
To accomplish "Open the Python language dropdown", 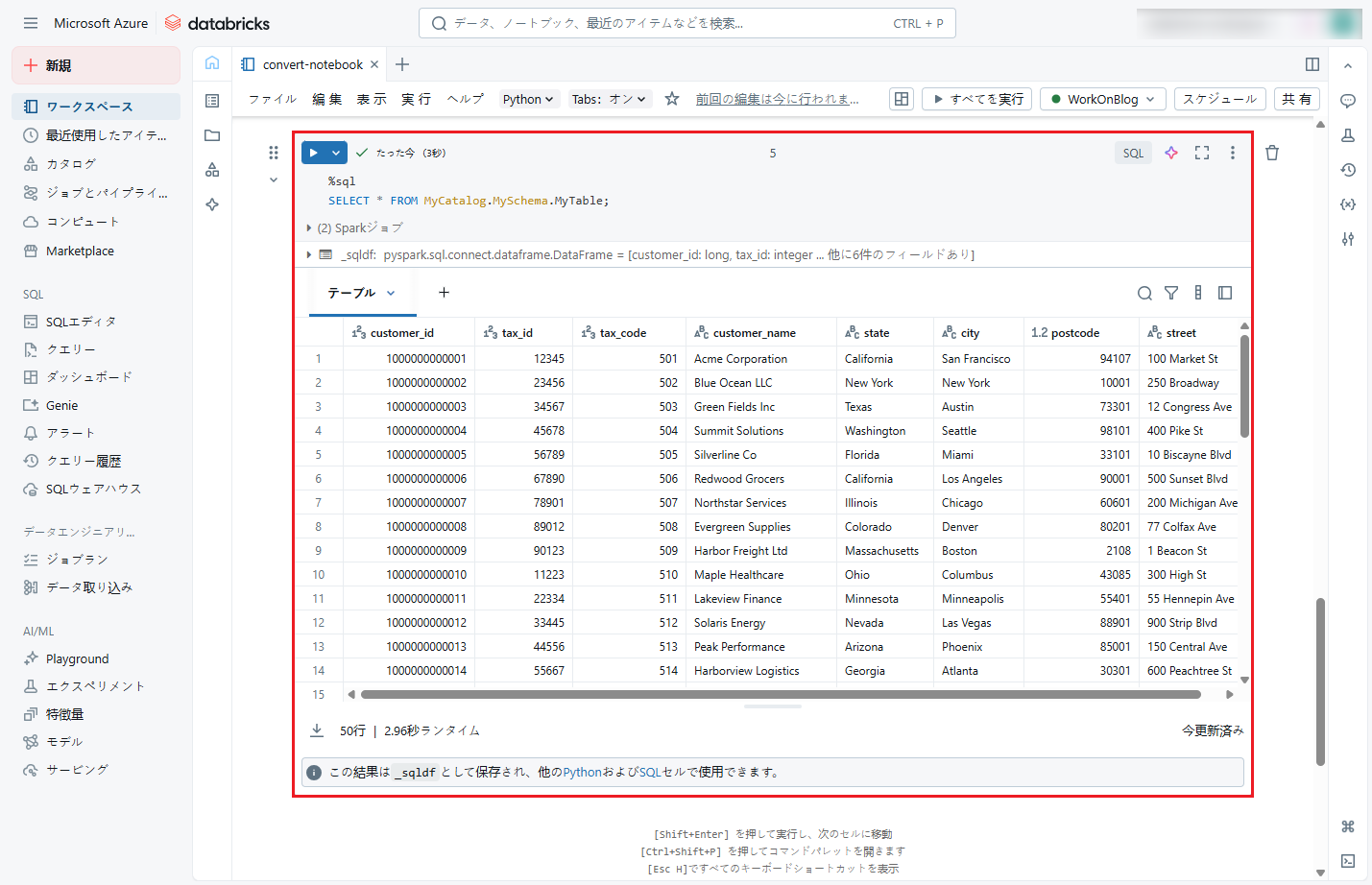I will pos(528,99).
